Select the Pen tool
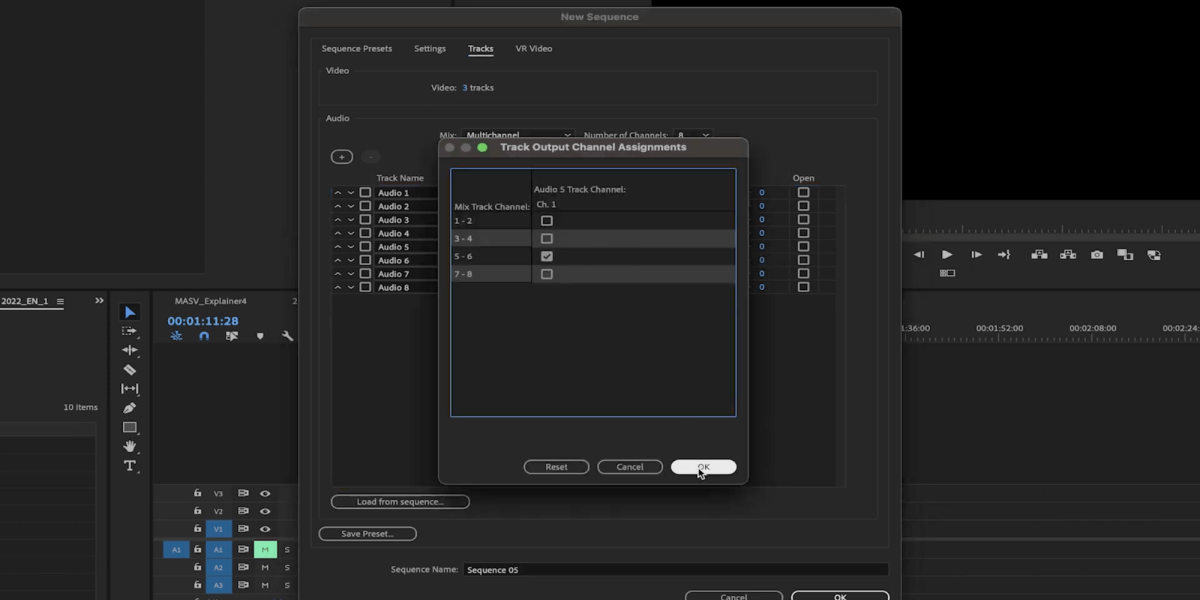The width and height of the screenshot is (1200, 600). (130, 408)
